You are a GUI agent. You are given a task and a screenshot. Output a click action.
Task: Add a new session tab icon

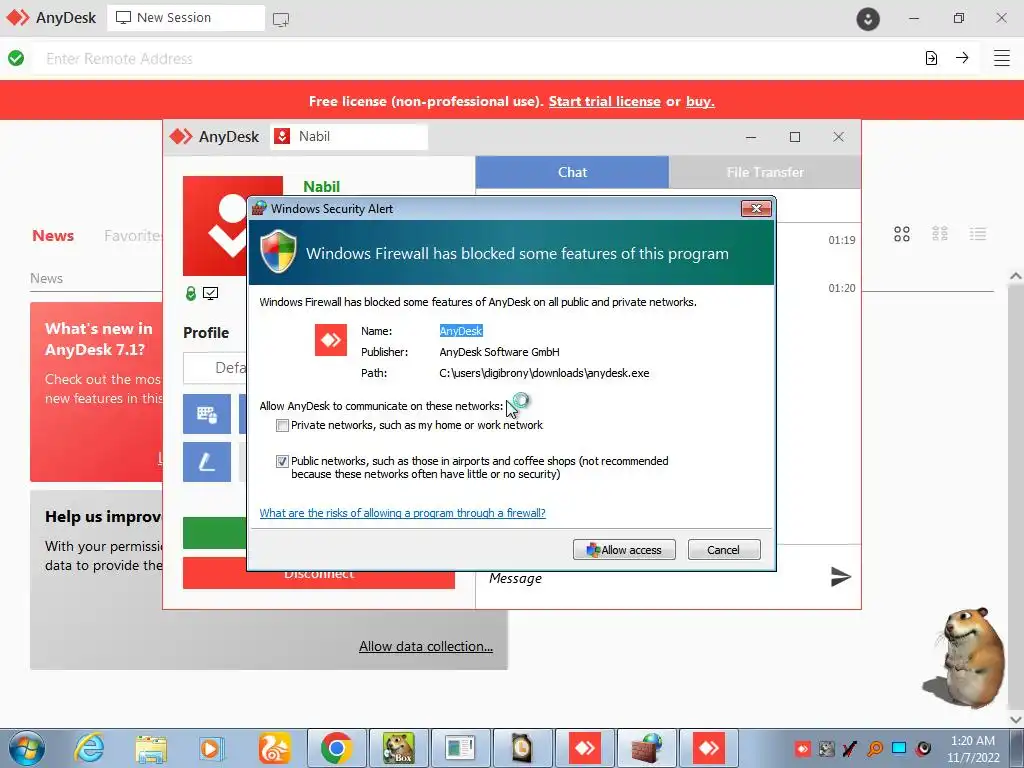pos(281,20)
